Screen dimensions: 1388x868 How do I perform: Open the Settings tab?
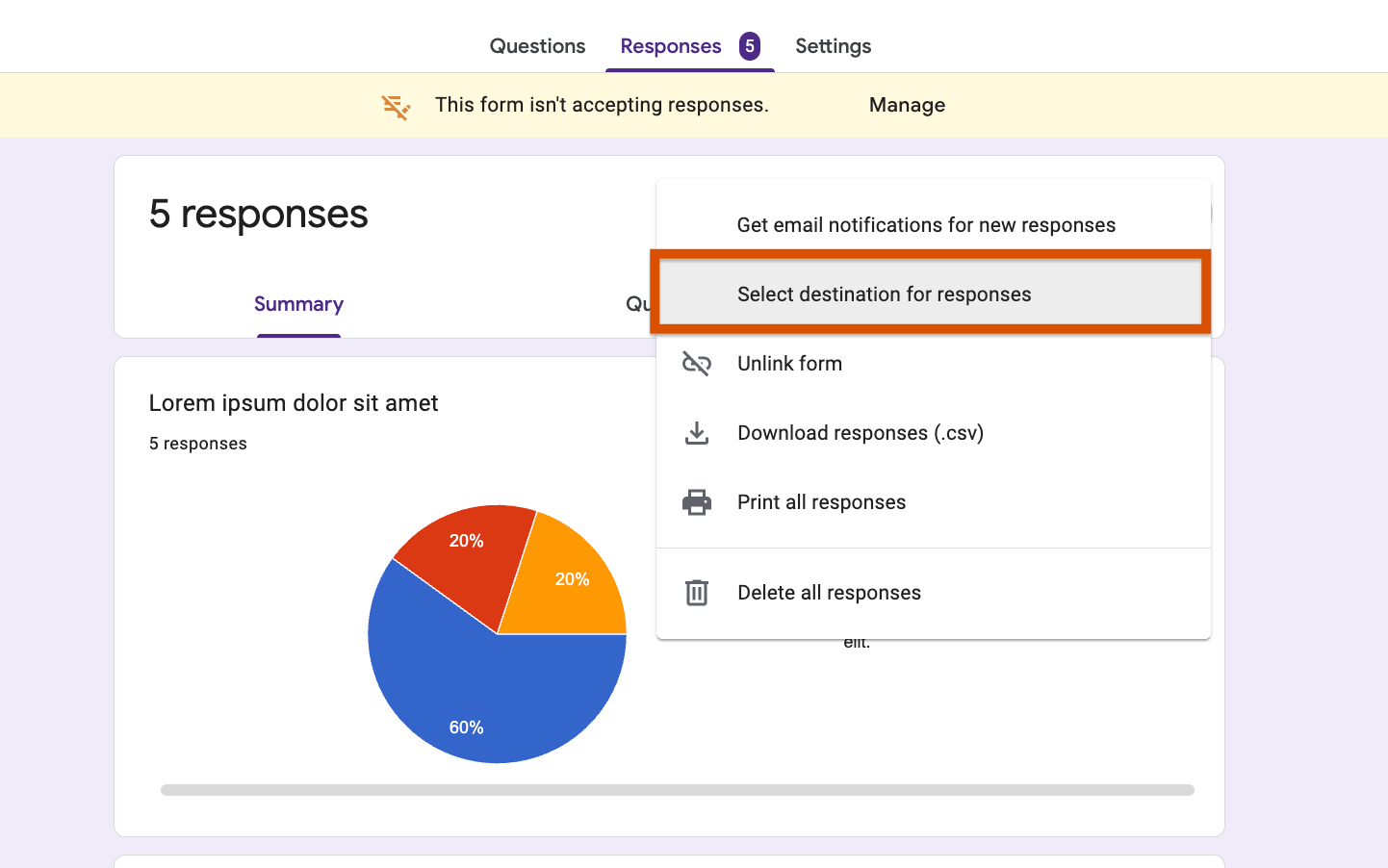[832, 45]
